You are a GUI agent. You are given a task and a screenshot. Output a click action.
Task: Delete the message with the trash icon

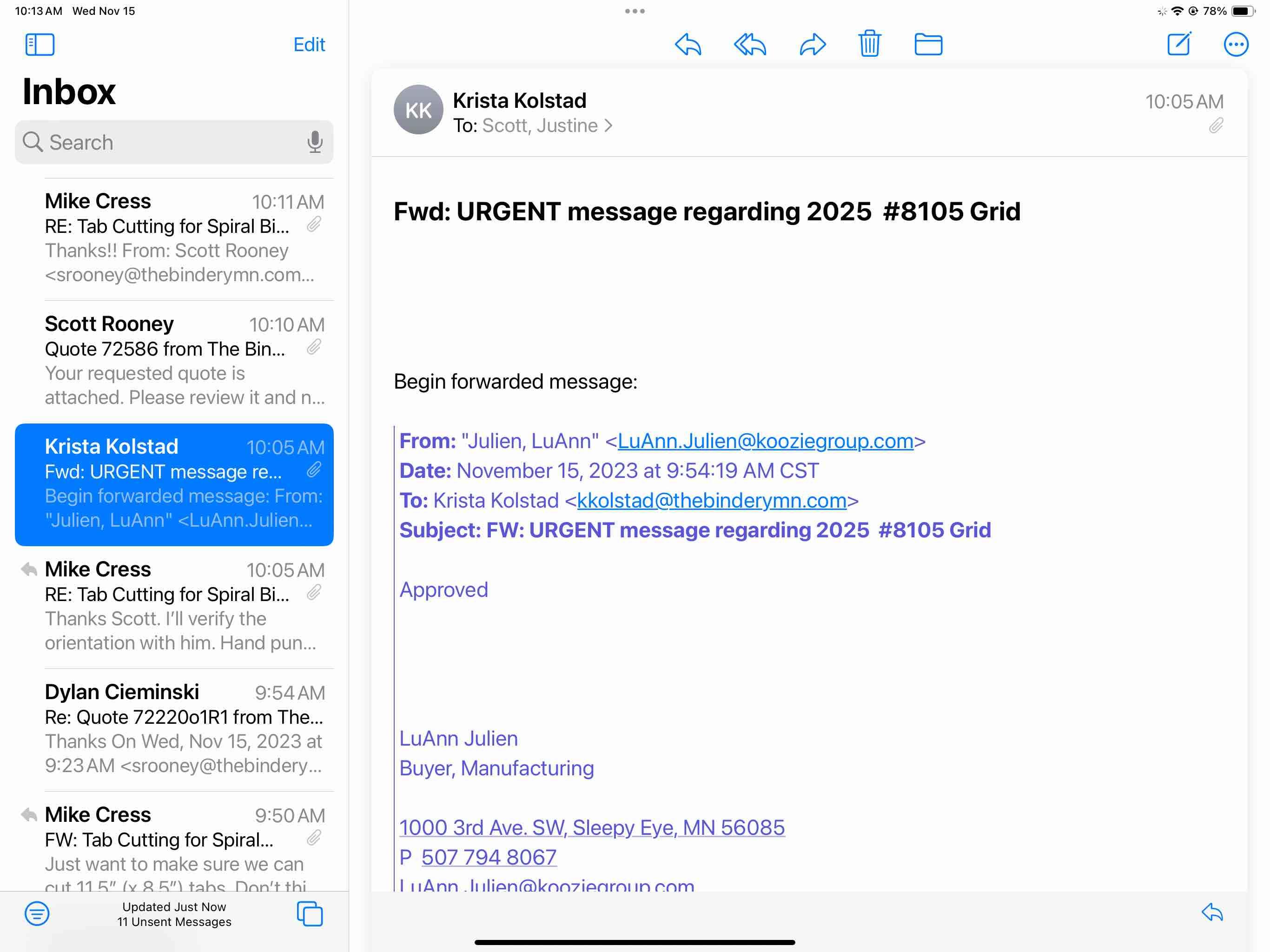click(869, 44)
